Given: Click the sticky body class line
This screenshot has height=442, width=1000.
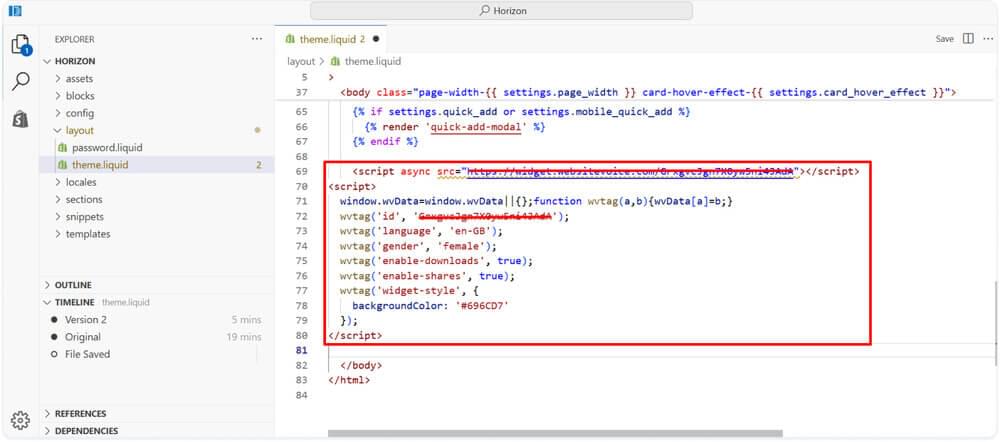Looking at the screenshot, I should coord(649,92).
